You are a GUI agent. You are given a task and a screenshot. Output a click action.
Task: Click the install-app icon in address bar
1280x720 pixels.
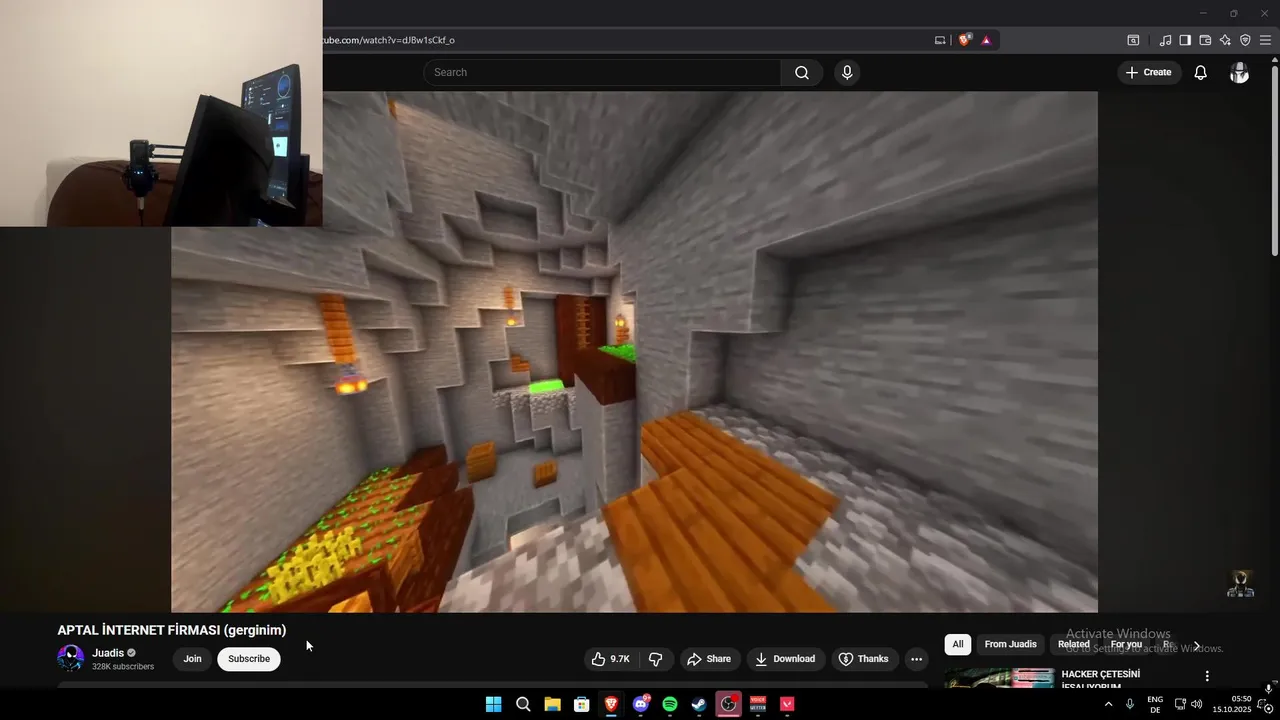(940, 40)
